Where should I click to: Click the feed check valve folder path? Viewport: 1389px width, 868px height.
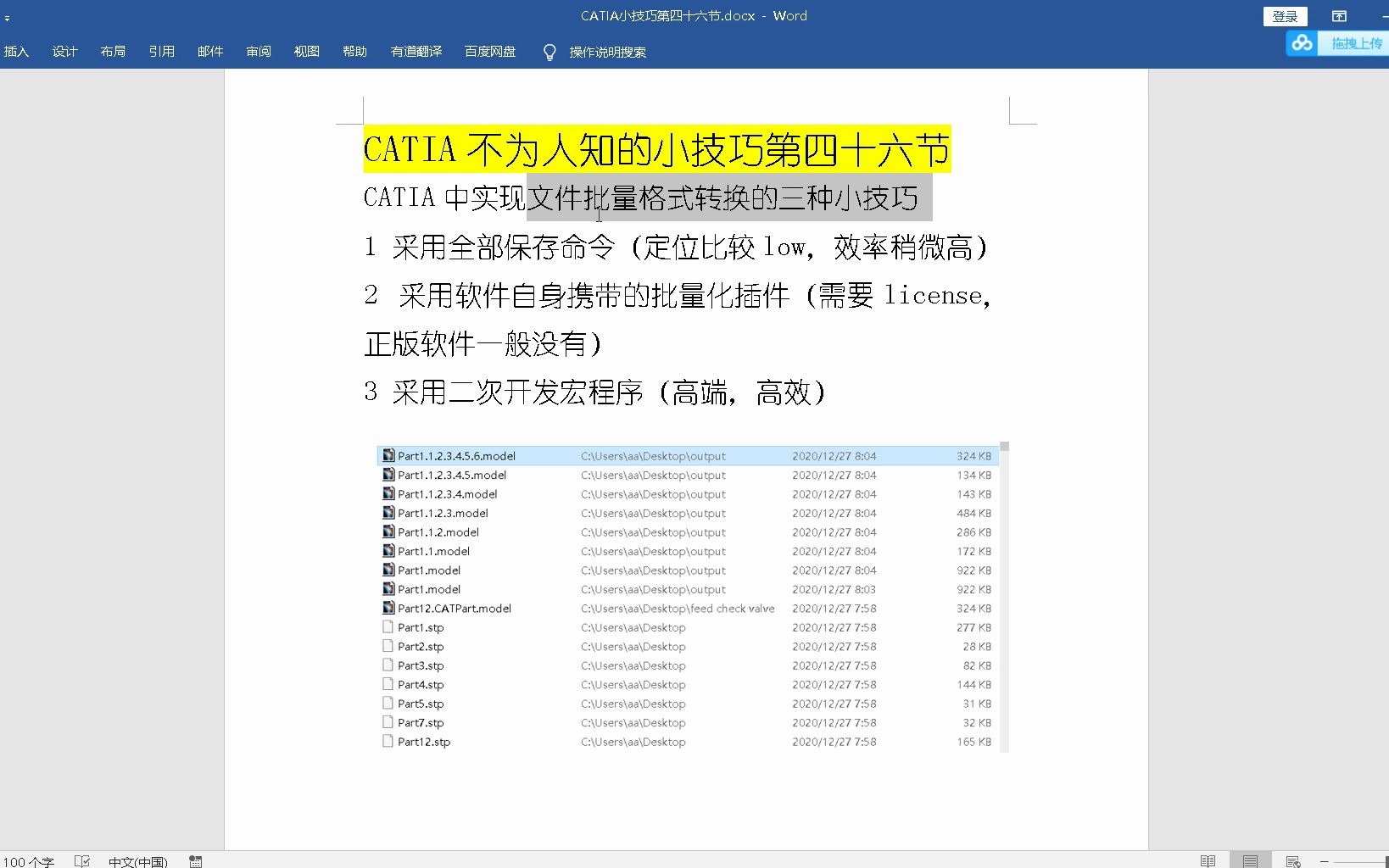click(x=678, y=609)
